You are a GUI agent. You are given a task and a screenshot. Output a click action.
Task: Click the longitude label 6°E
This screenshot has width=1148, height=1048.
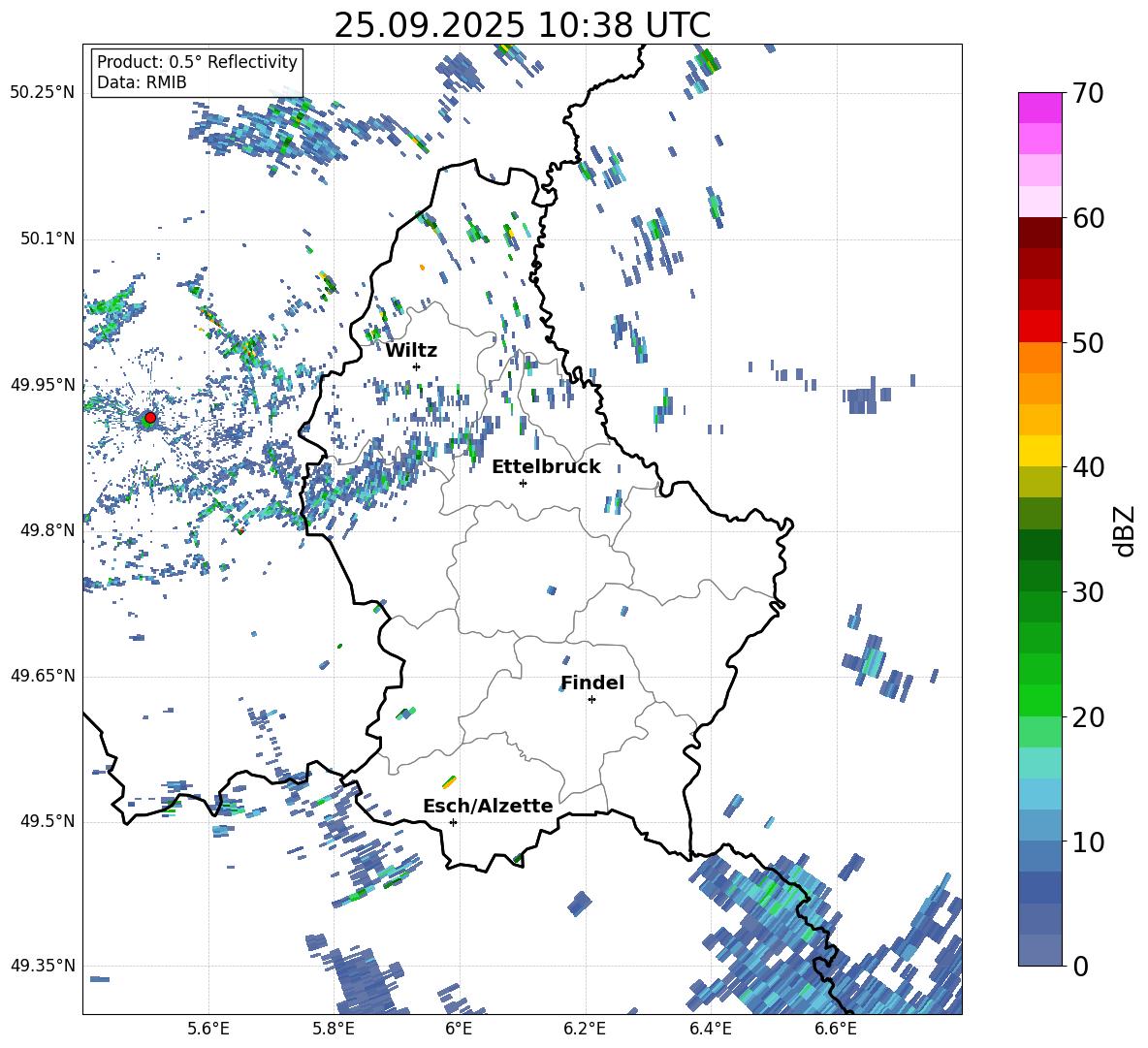[x=459, y=1030]
